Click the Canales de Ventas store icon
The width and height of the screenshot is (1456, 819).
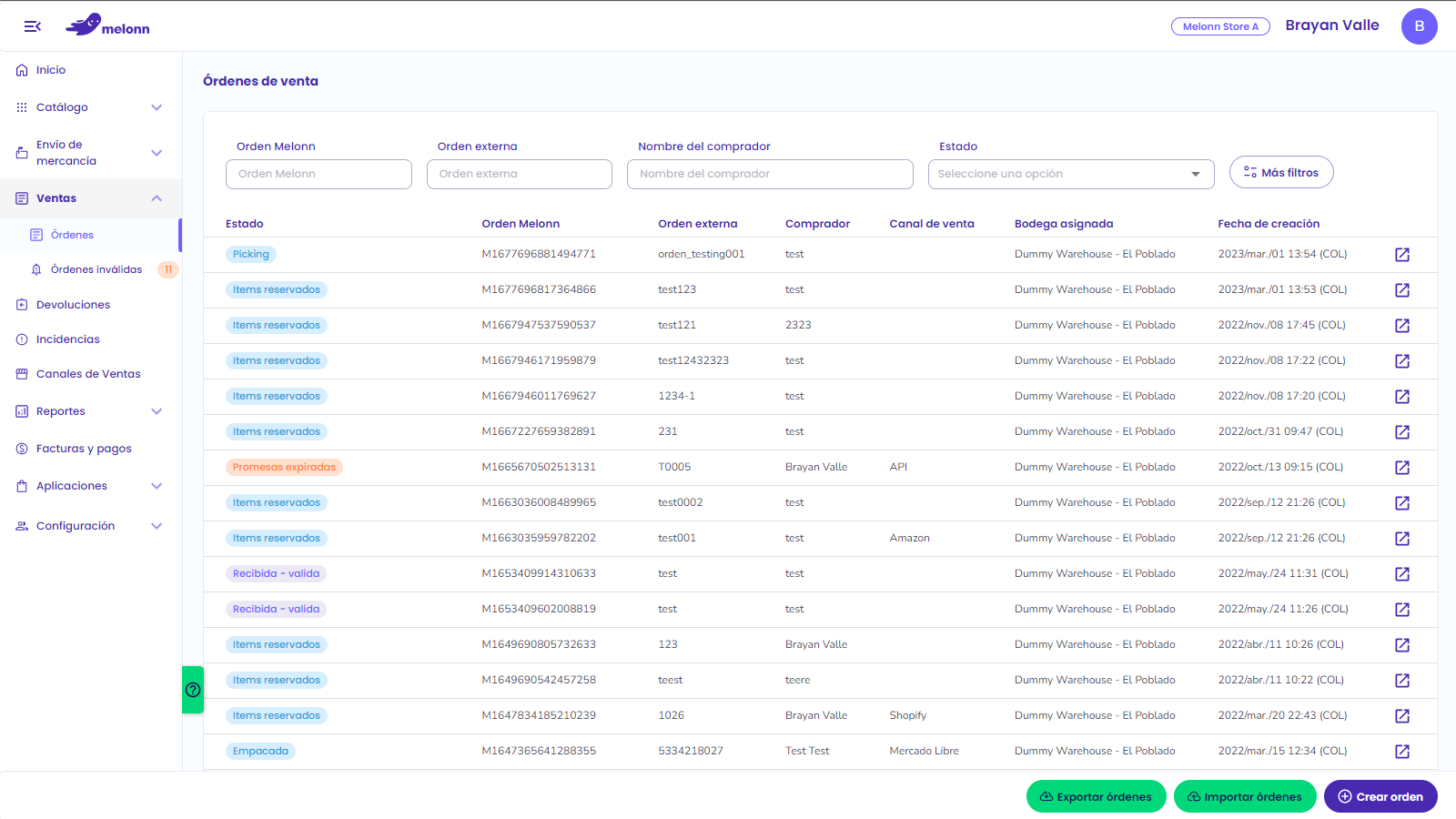(x=22, y=374)
